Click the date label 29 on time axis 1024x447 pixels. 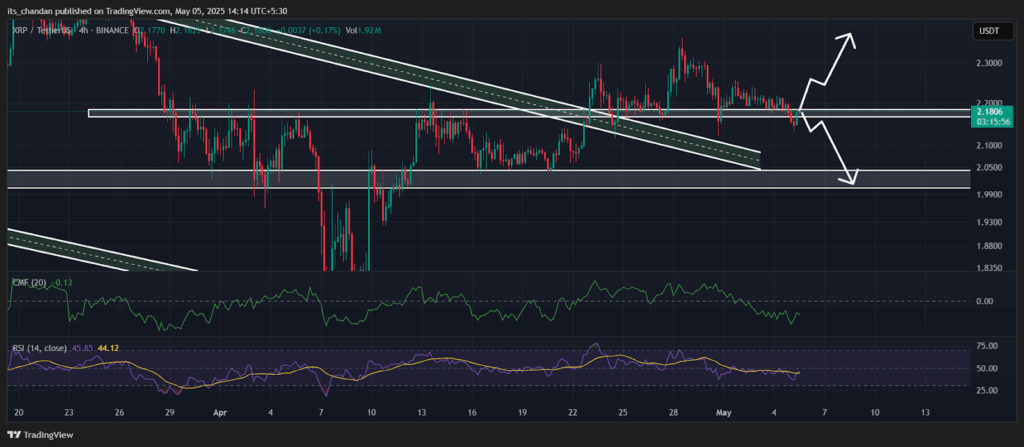169,413
